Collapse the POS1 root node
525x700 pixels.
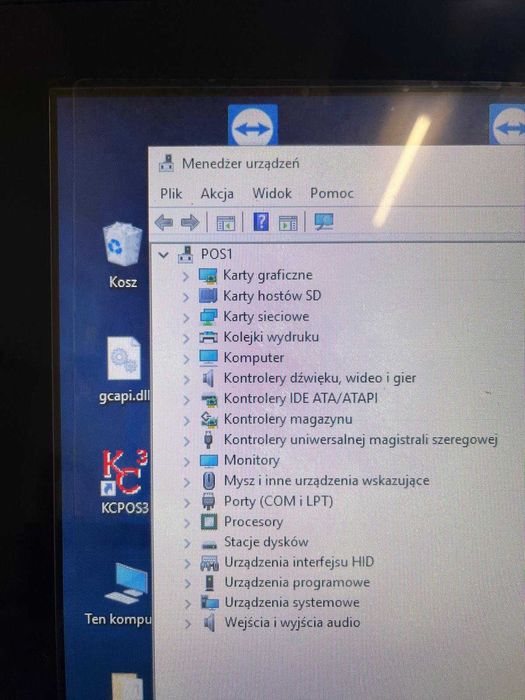coord(163,255)
